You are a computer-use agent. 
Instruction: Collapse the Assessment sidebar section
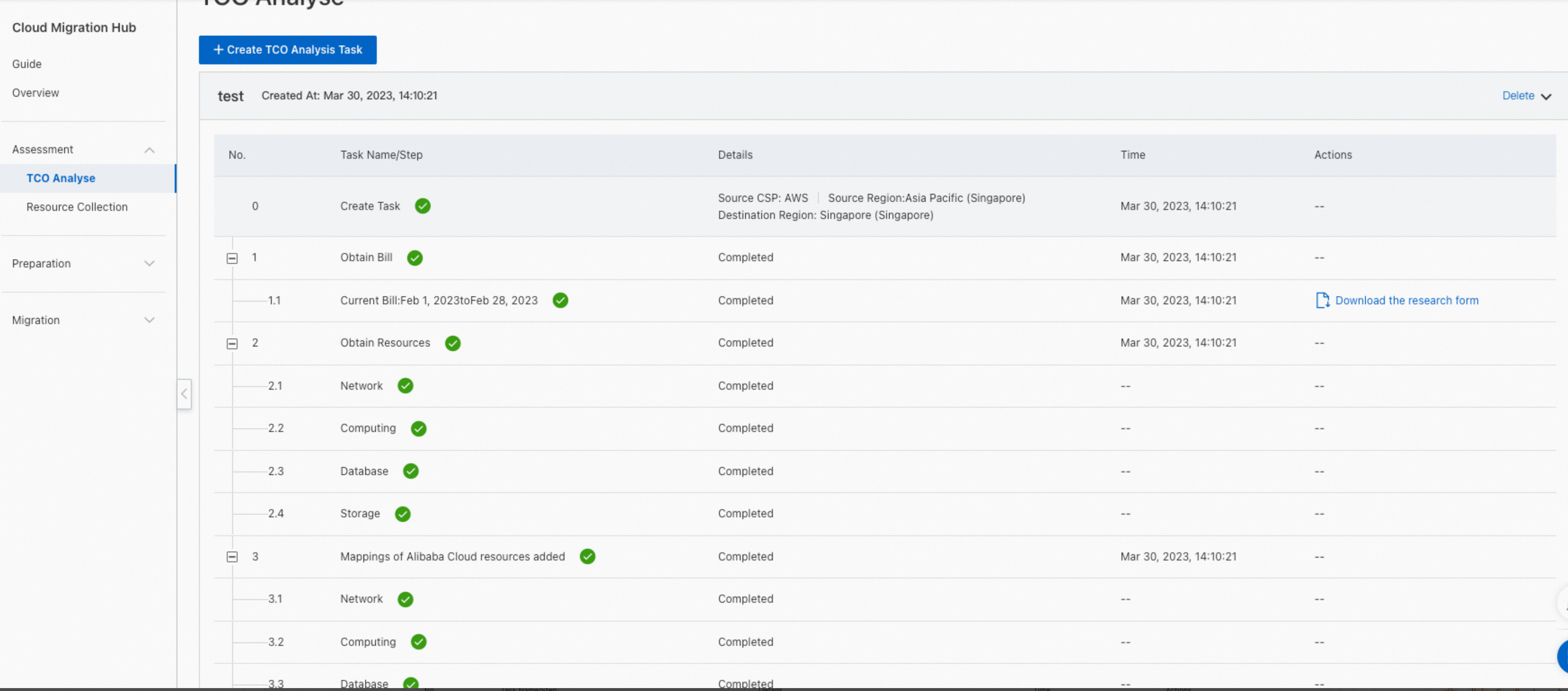[149, 150]
